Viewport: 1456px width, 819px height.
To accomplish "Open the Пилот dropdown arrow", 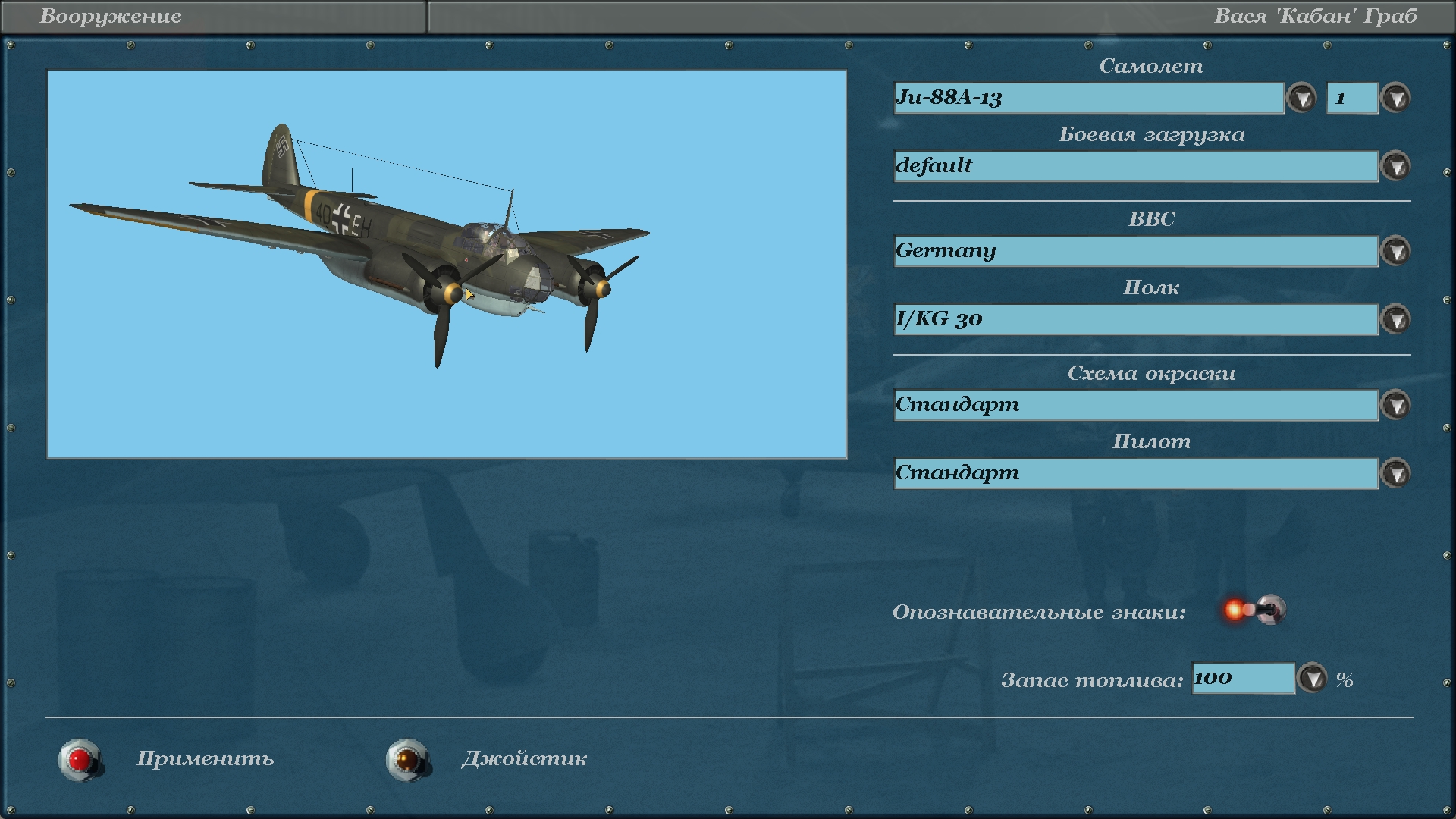I will point(1396,473).
